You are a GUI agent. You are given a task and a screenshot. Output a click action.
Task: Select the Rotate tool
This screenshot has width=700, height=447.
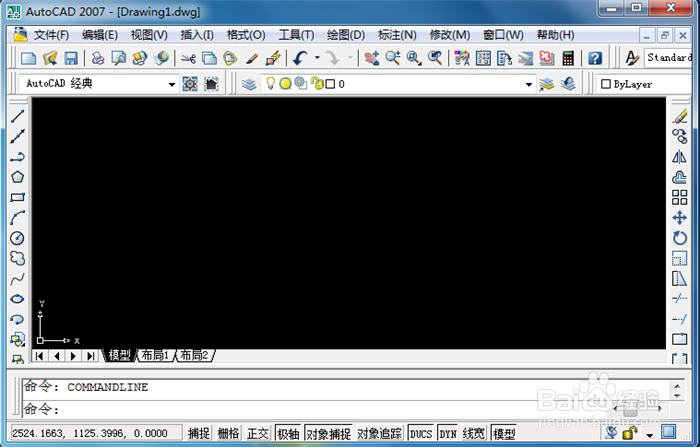[680, 238]
